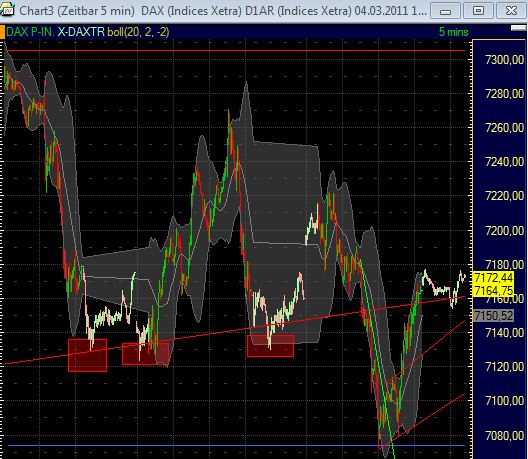Click the 7172,44 yellow price tag
The width and height of the screenshot is (528, 459).
[493, 278]
